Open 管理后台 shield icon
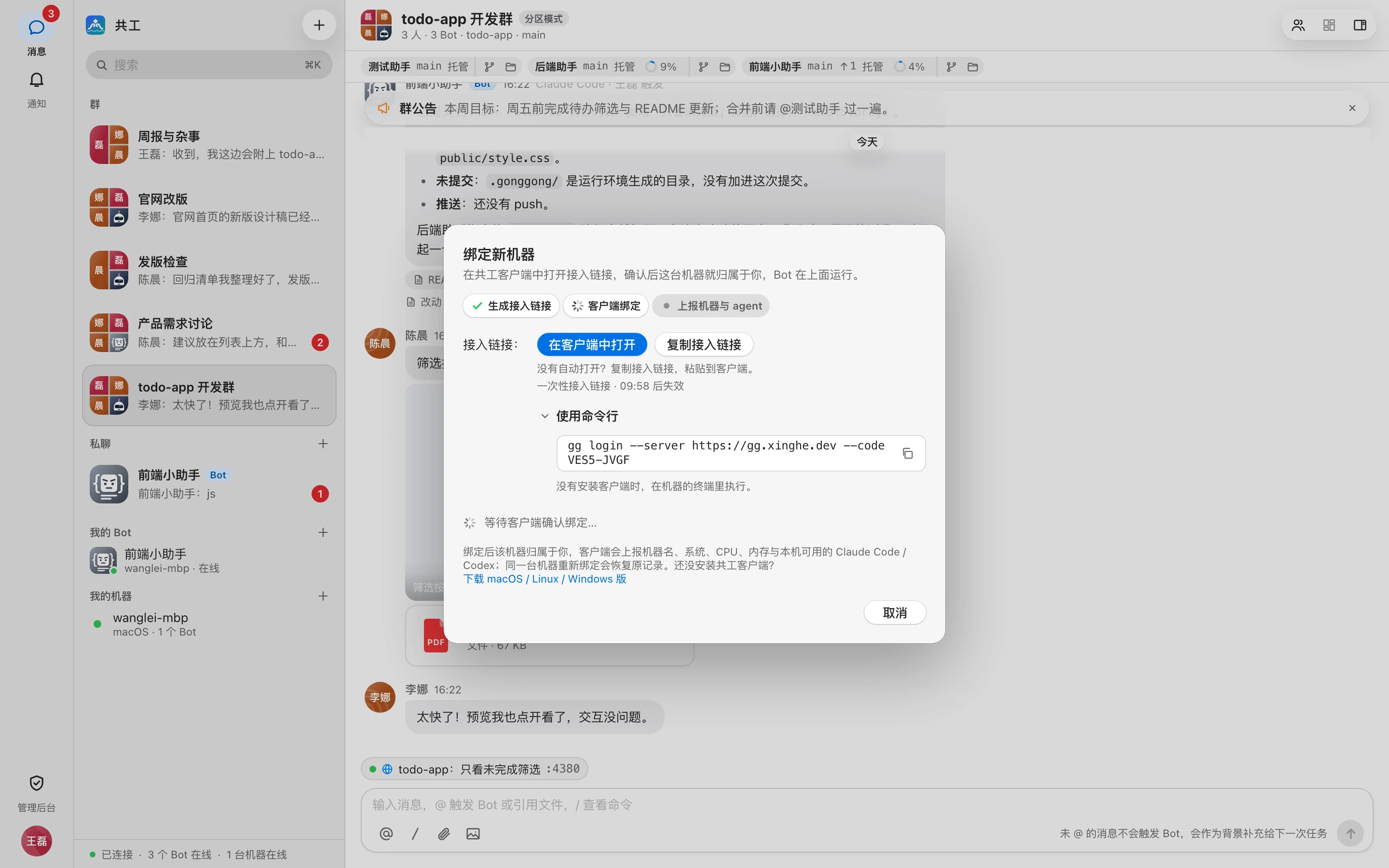This screenshot has width=1389, height=868. tap(36, 783)
